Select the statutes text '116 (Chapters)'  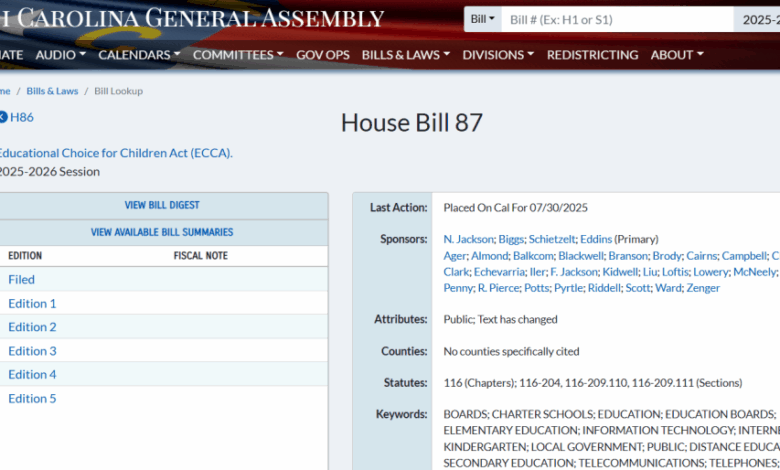pyautogui.click(x=479, y=383)
